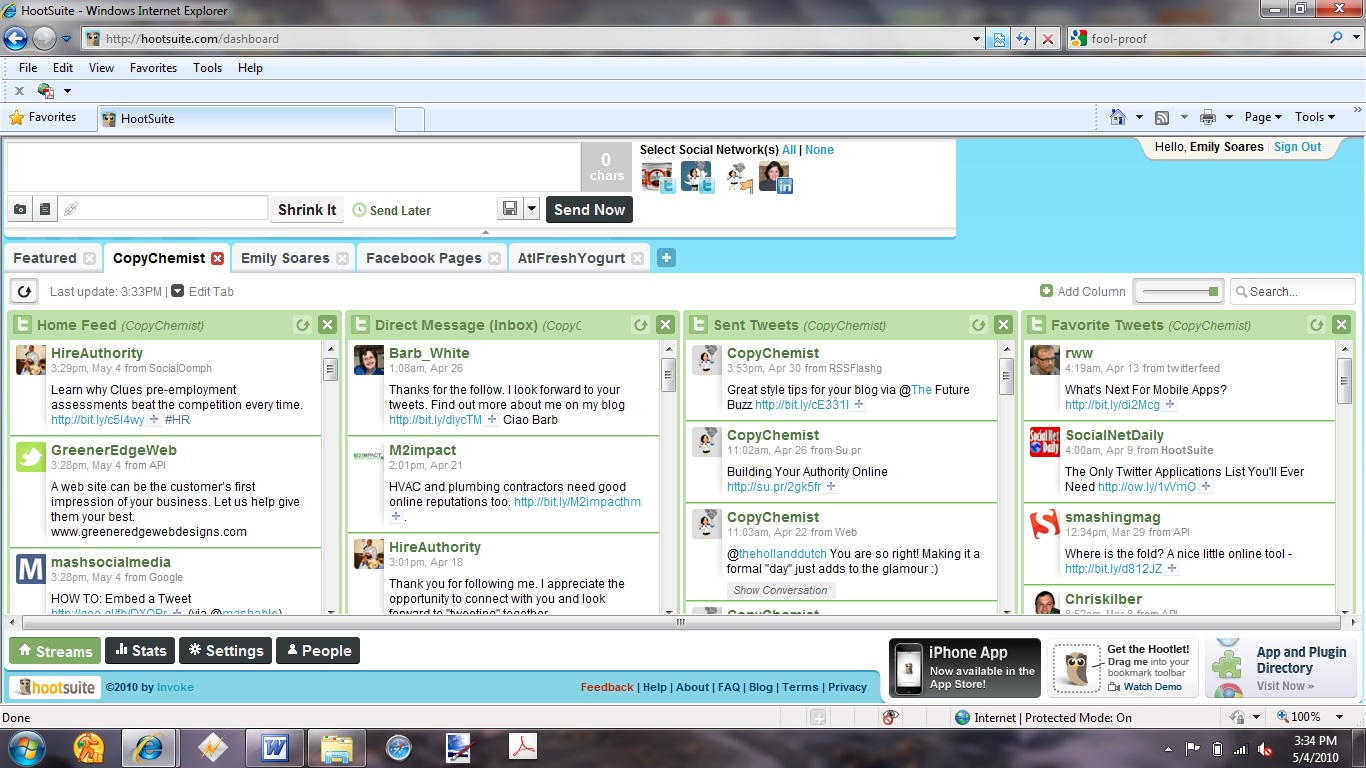Select None for social networks

tap(819, 150)
